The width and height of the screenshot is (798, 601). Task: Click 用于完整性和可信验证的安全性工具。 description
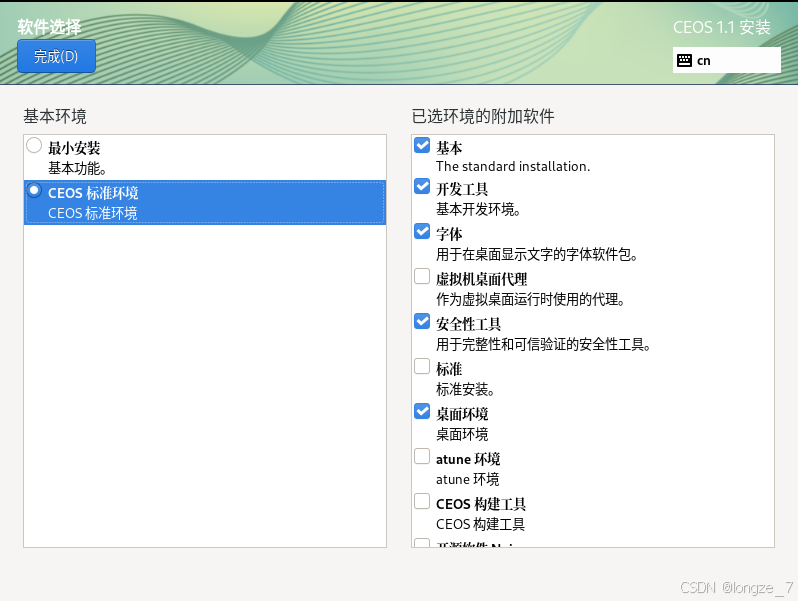(544, 345)
